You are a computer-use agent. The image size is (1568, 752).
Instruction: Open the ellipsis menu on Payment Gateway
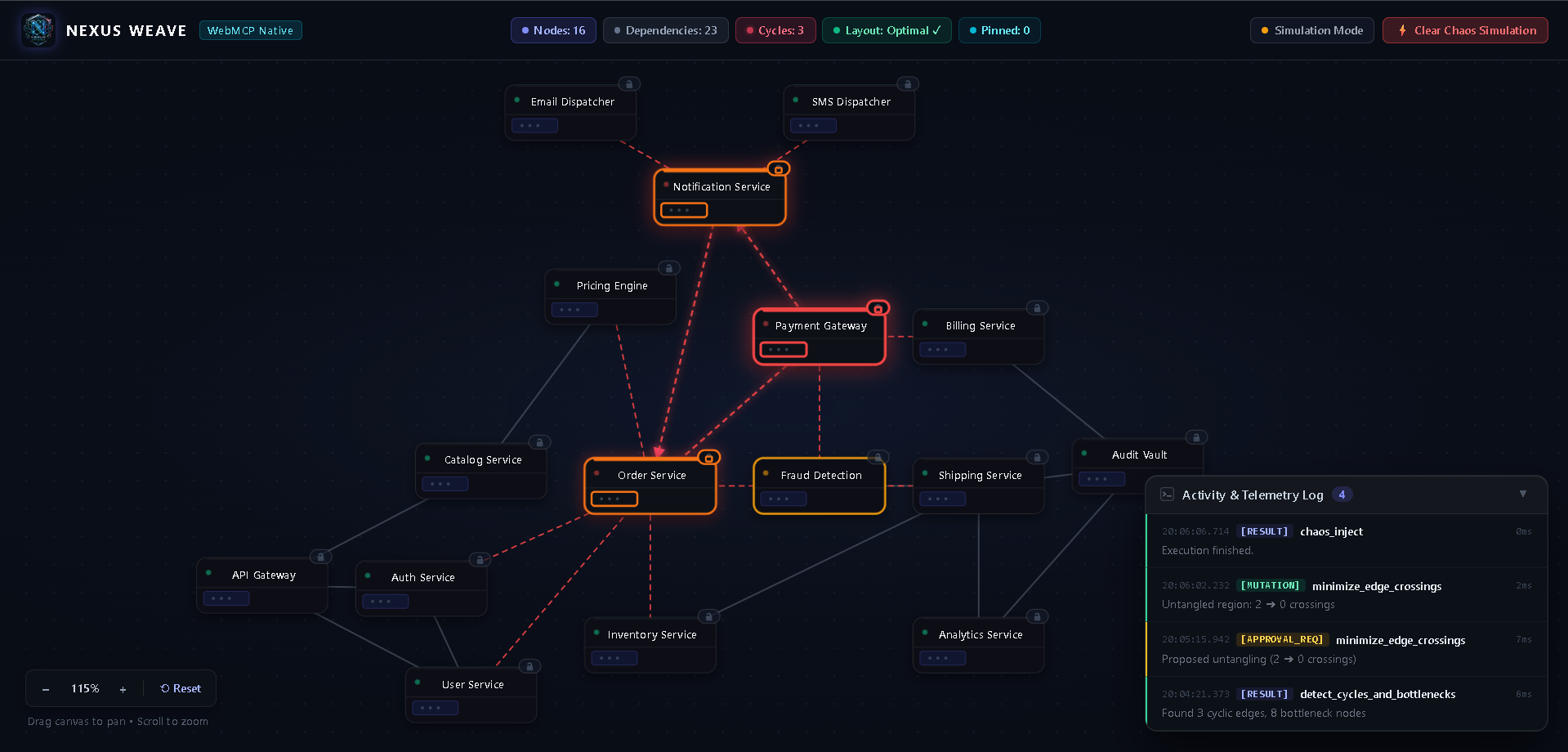pyautogui.click(x=784, y=349)
